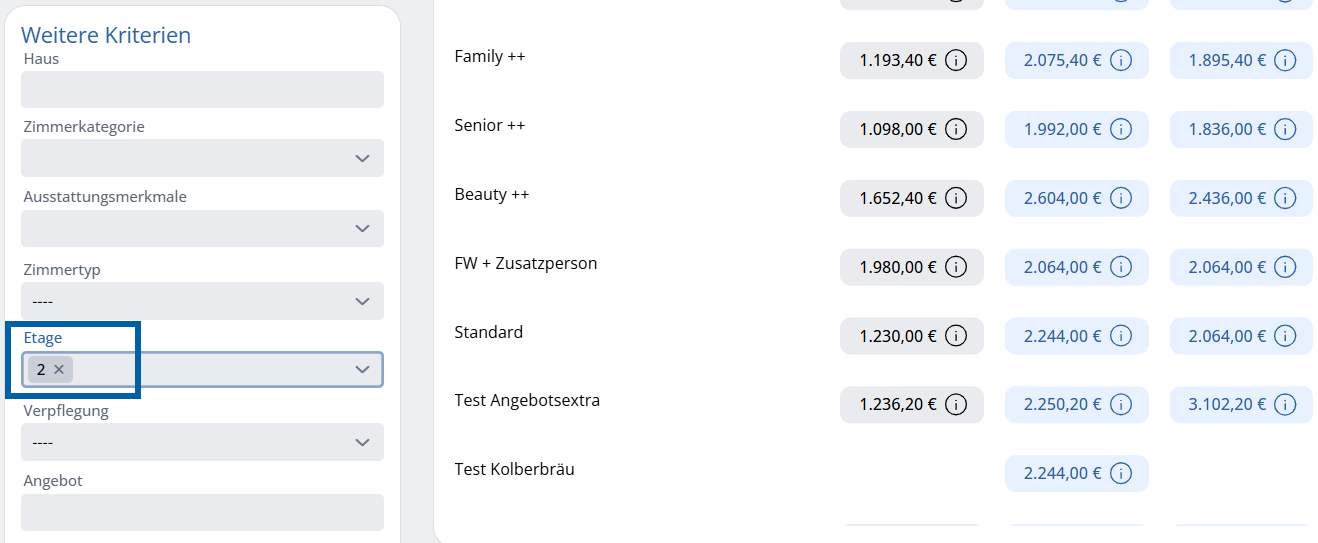1318x543 pixels.
Task: Pick Test Angebotsextra price 2.250,20 €
Action: point(1076,404)
